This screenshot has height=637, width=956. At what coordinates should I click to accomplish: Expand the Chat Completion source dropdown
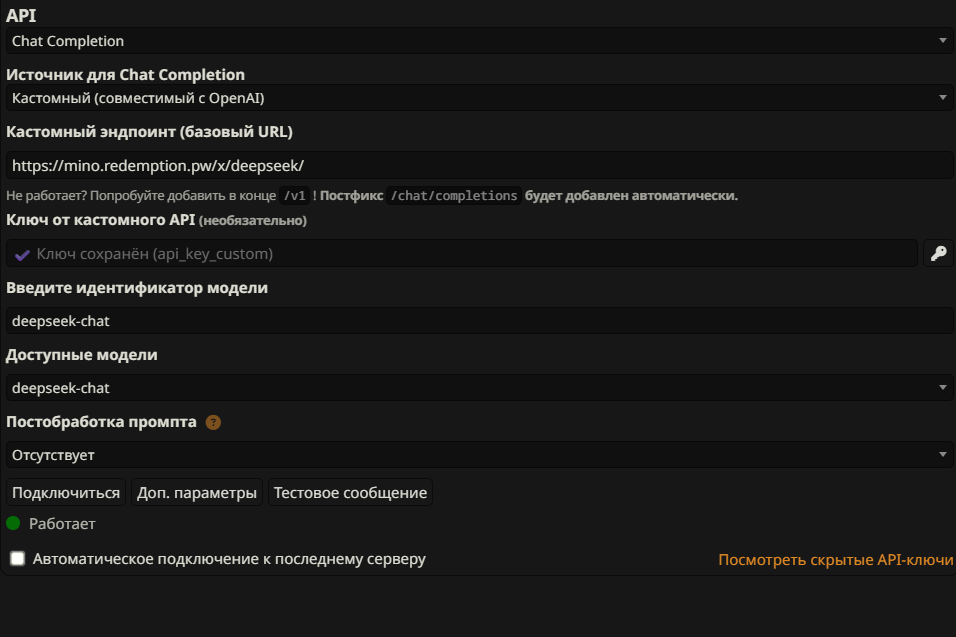(x=479, y=98)
